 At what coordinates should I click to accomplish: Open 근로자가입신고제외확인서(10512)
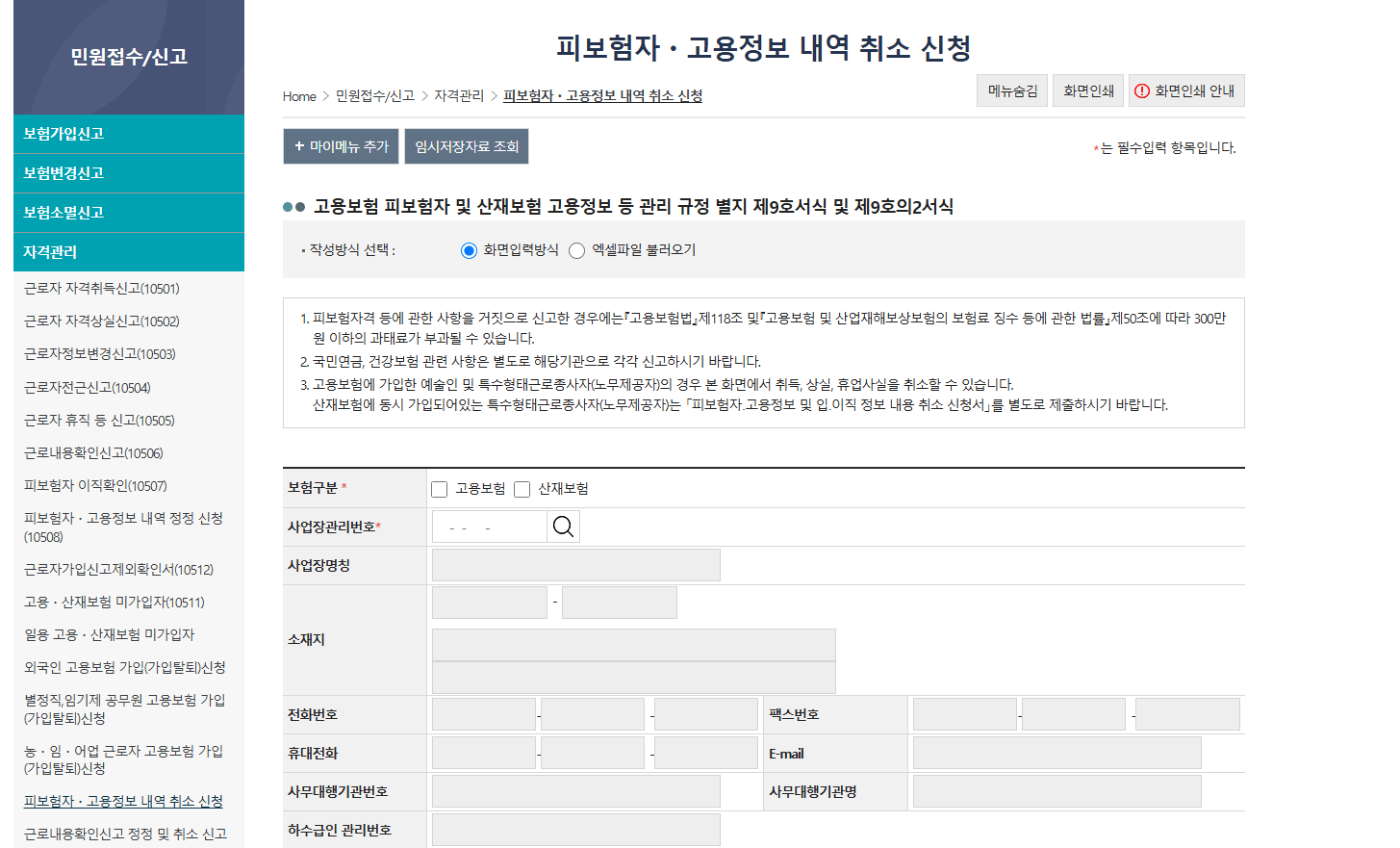118,570
